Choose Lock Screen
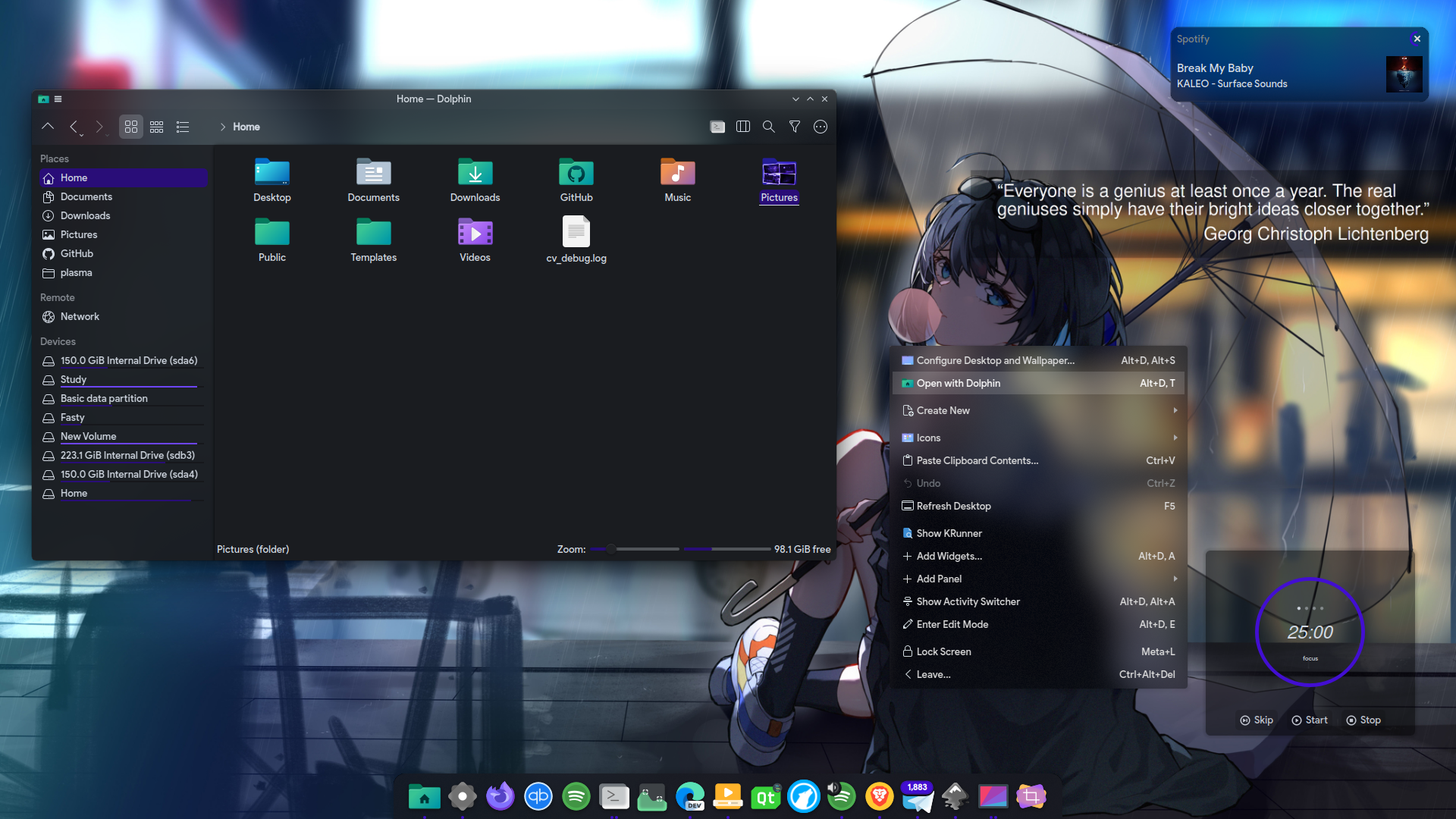Image resolution: width=1456 pixels, height=819 pixels. (x=1038, y=651)
